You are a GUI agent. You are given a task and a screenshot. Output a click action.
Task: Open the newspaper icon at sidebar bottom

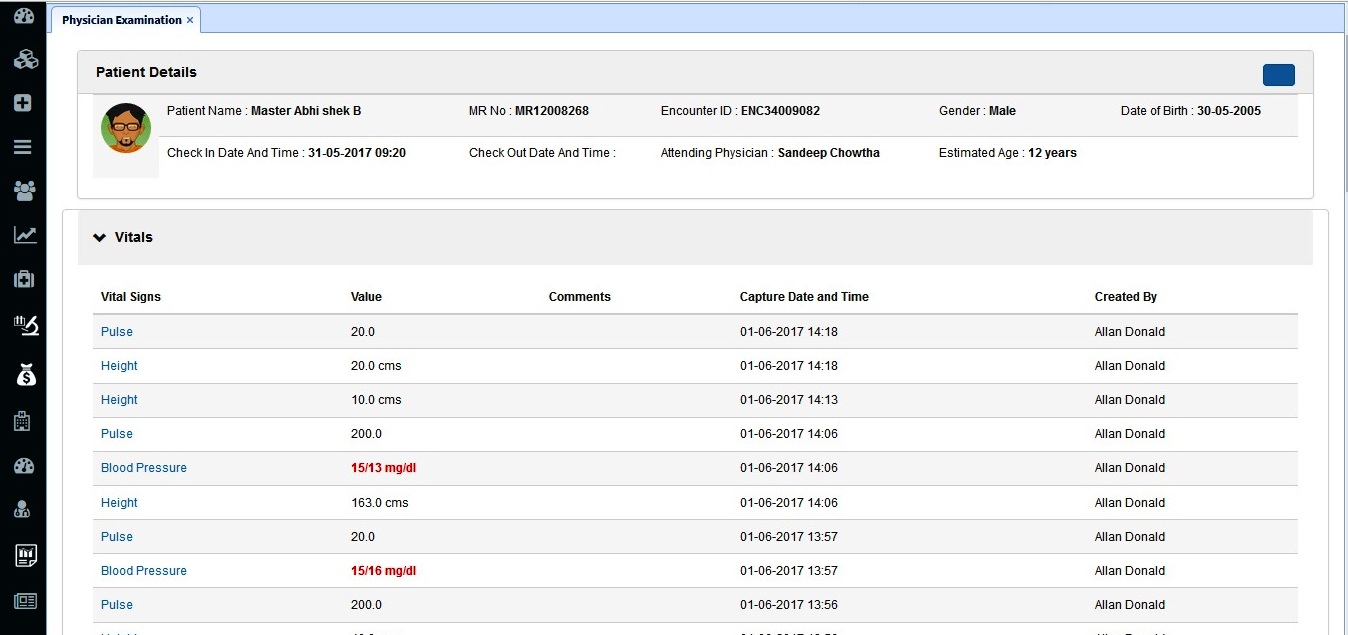[x=25, y=601]
